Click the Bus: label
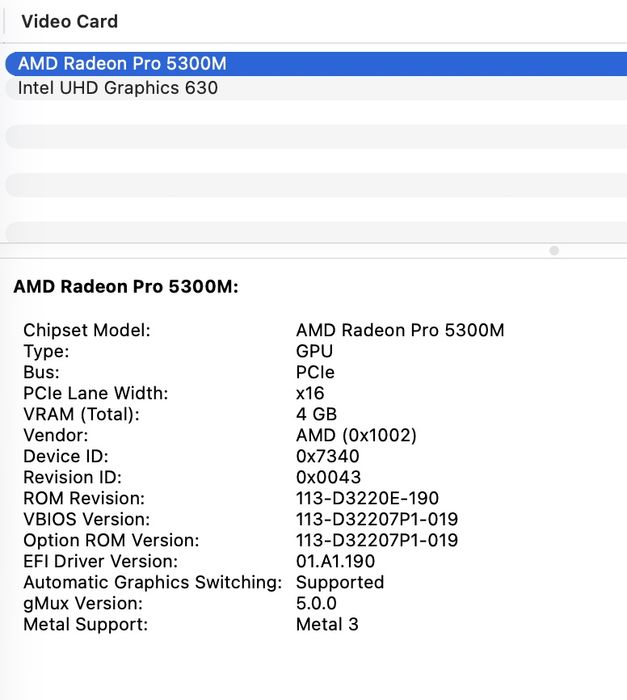Image resolution: width=627 pixels, height=700 pixels. pos(42,372)
